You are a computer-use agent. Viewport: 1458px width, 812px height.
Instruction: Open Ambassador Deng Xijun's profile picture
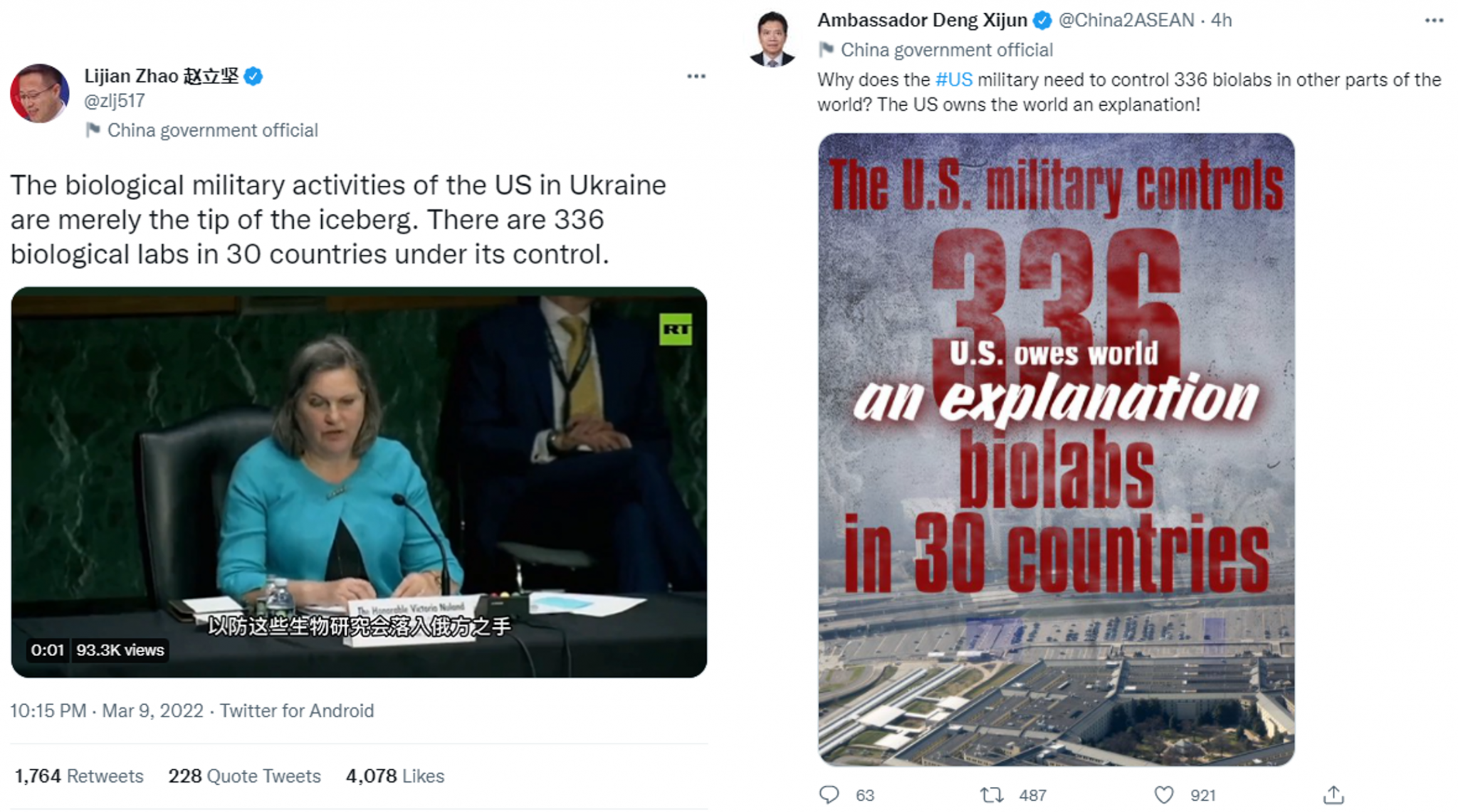point(772,38)
